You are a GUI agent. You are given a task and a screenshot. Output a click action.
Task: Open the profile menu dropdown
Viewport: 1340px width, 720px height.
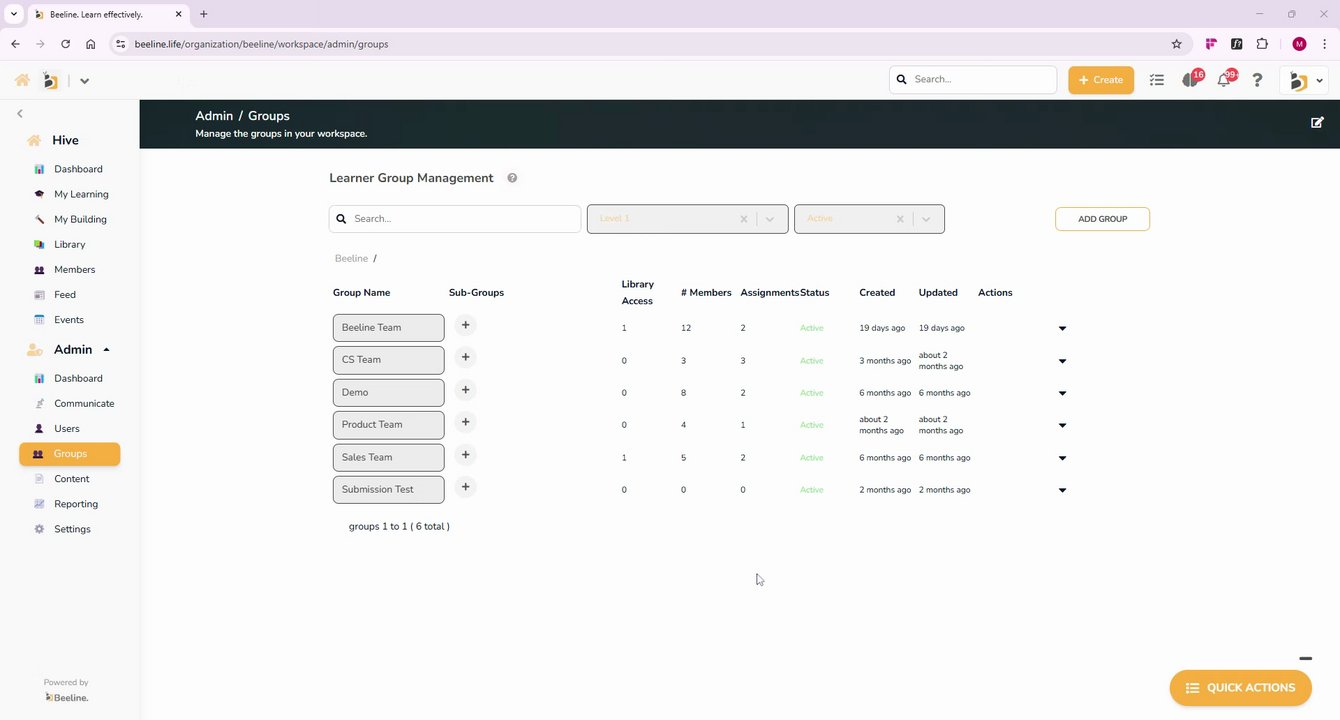pos(1304,80)
